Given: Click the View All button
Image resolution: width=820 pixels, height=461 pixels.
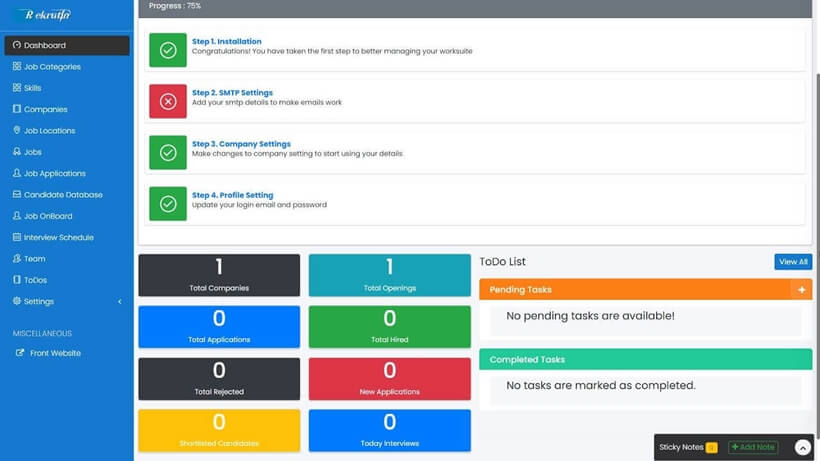Looking at the screenshot, I should [793, 262].
